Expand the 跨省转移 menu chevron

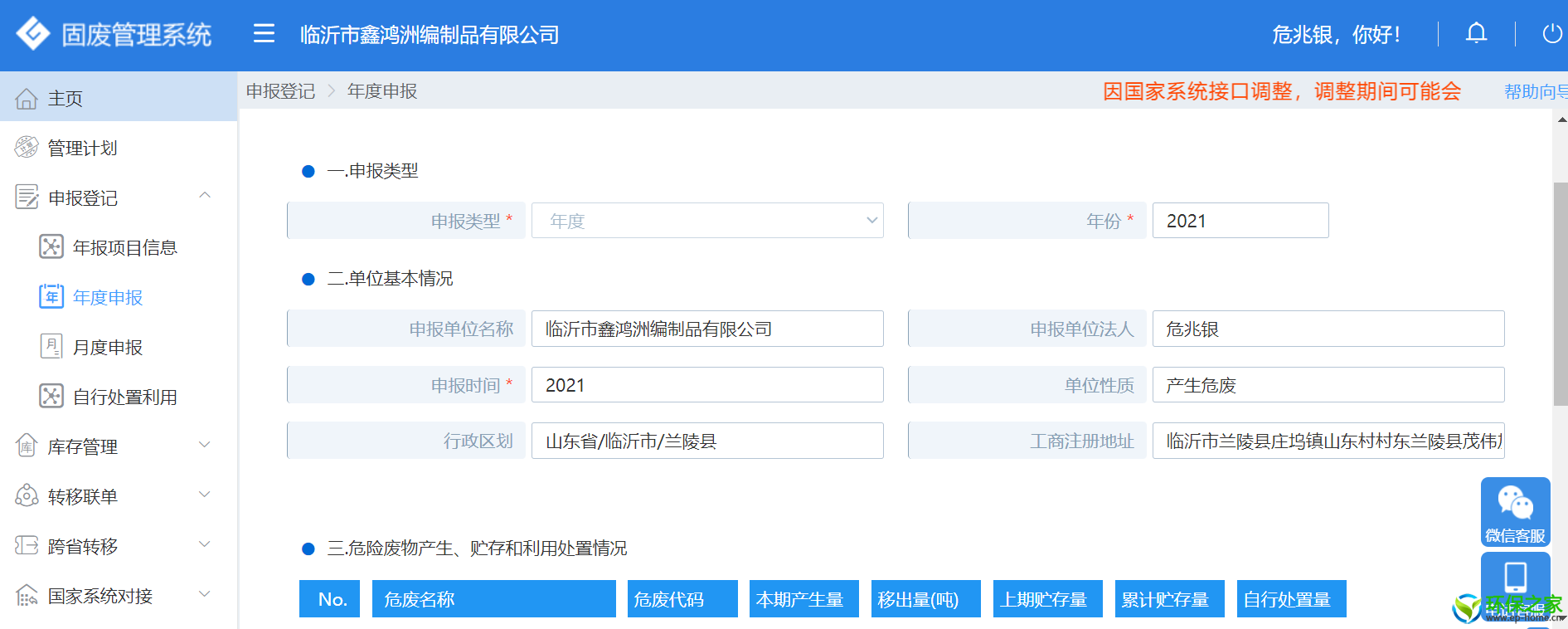tap(205, 545)
